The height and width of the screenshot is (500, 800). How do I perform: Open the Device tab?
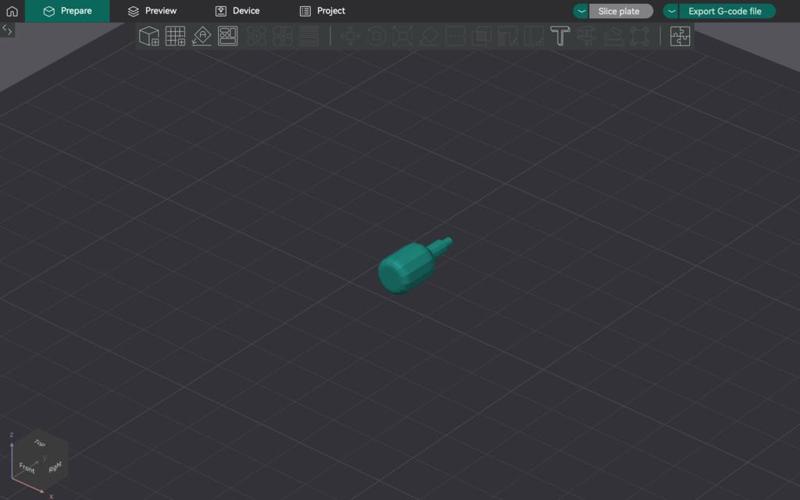237,11
